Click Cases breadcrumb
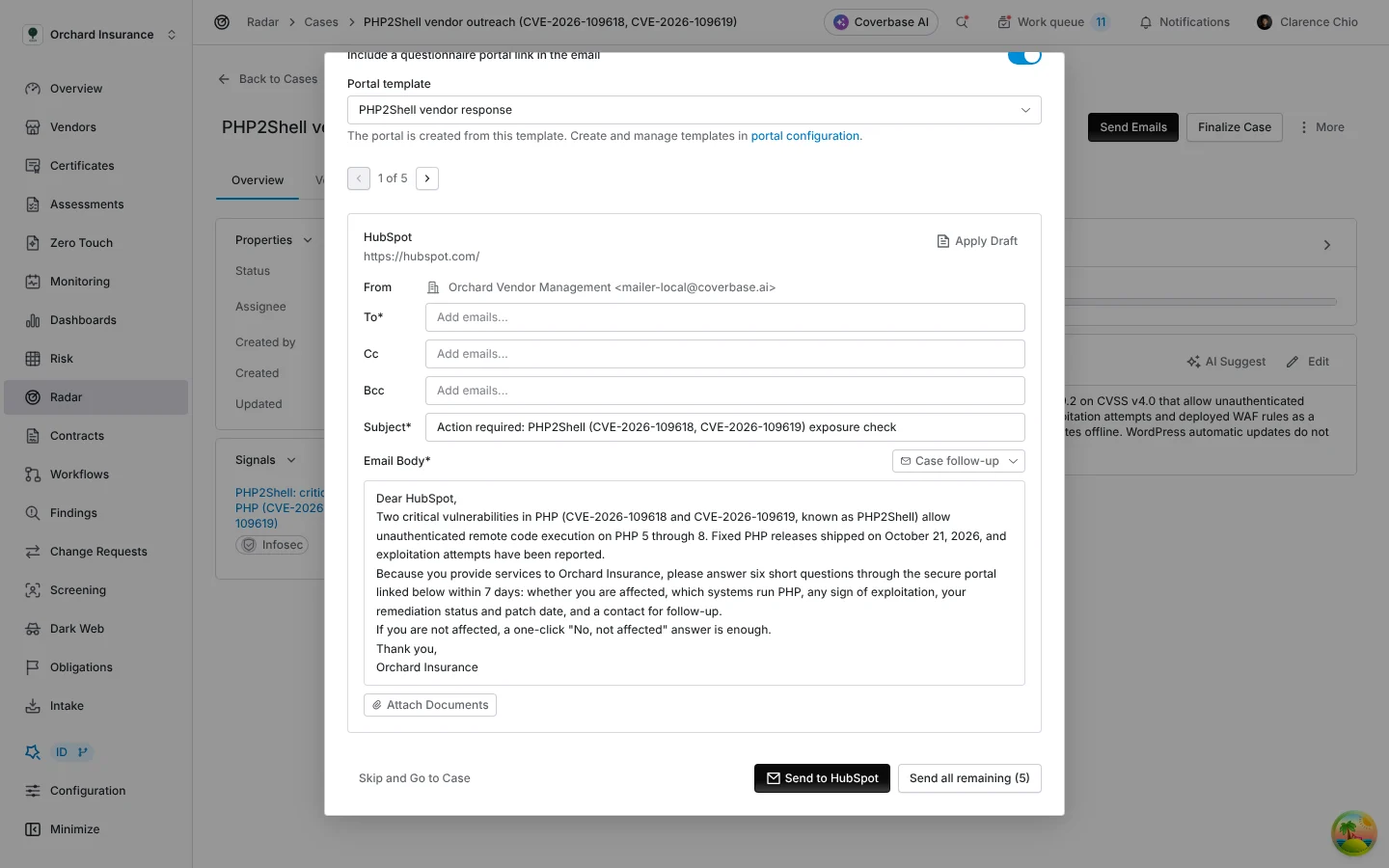 [321, 22]
